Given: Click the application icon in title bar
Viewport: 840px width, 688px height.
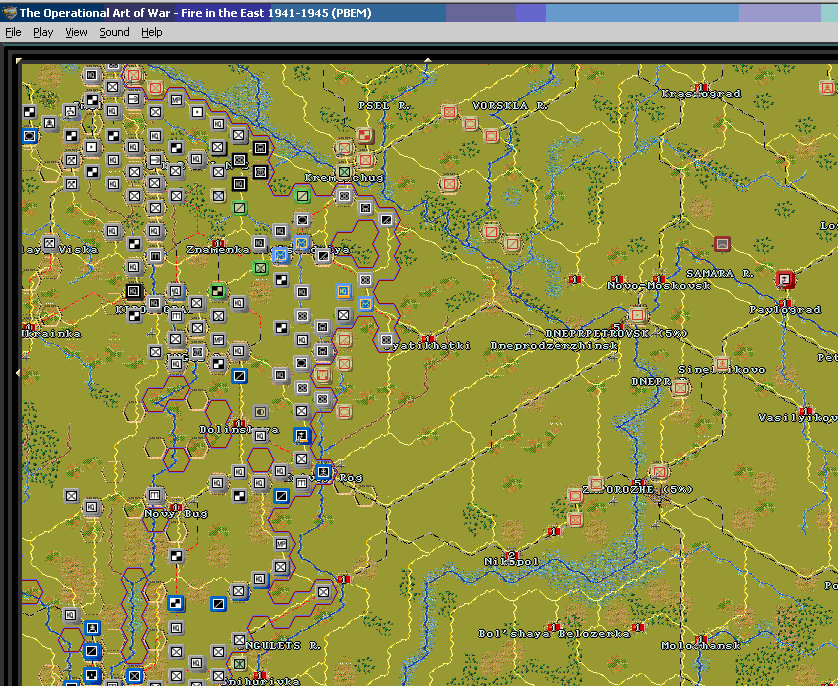Looking at the screenshot, I should (x=9, y=13).
